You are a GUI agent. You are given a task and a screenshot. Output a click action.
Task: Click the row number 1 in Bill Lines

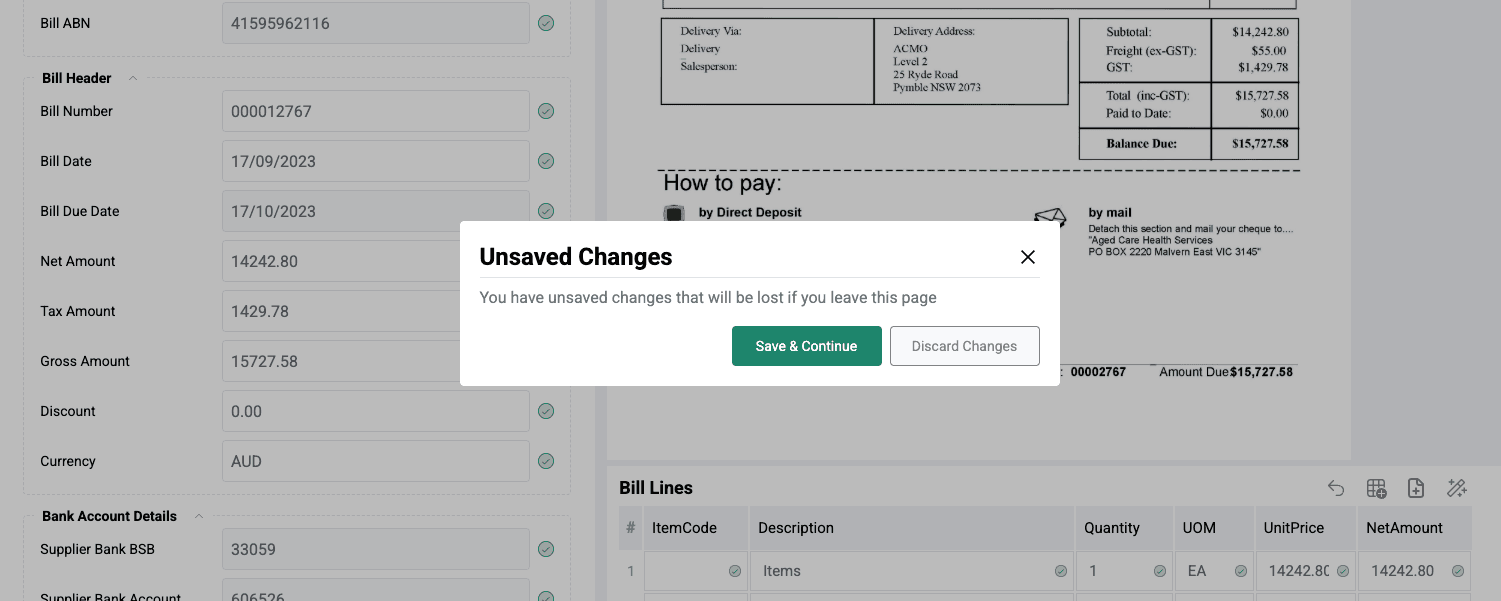point(631,571)
